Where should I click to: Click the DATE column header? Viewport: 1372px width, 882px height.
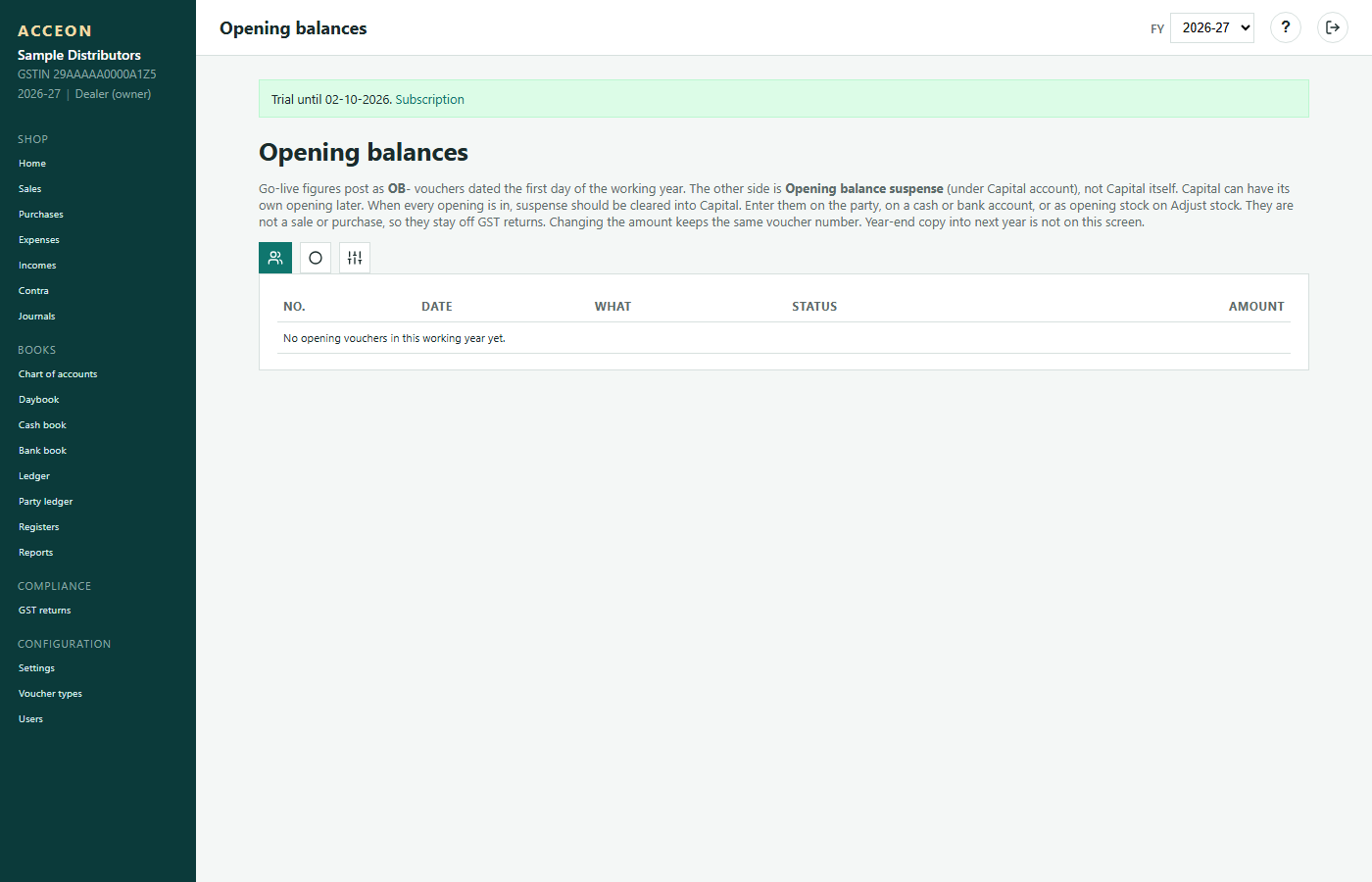[437, 307]
